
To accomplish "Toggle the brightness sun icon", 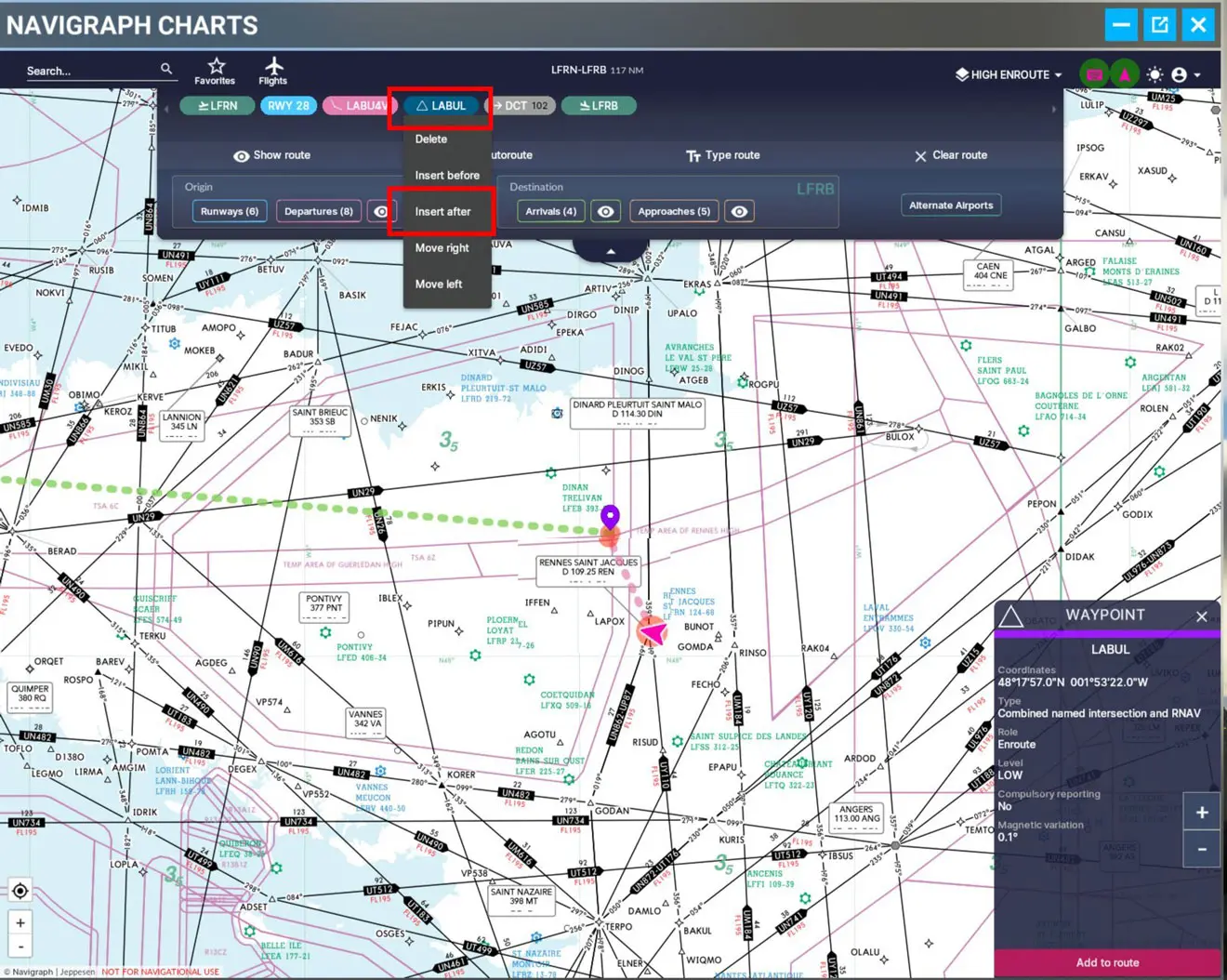I will click(1154, 74).
